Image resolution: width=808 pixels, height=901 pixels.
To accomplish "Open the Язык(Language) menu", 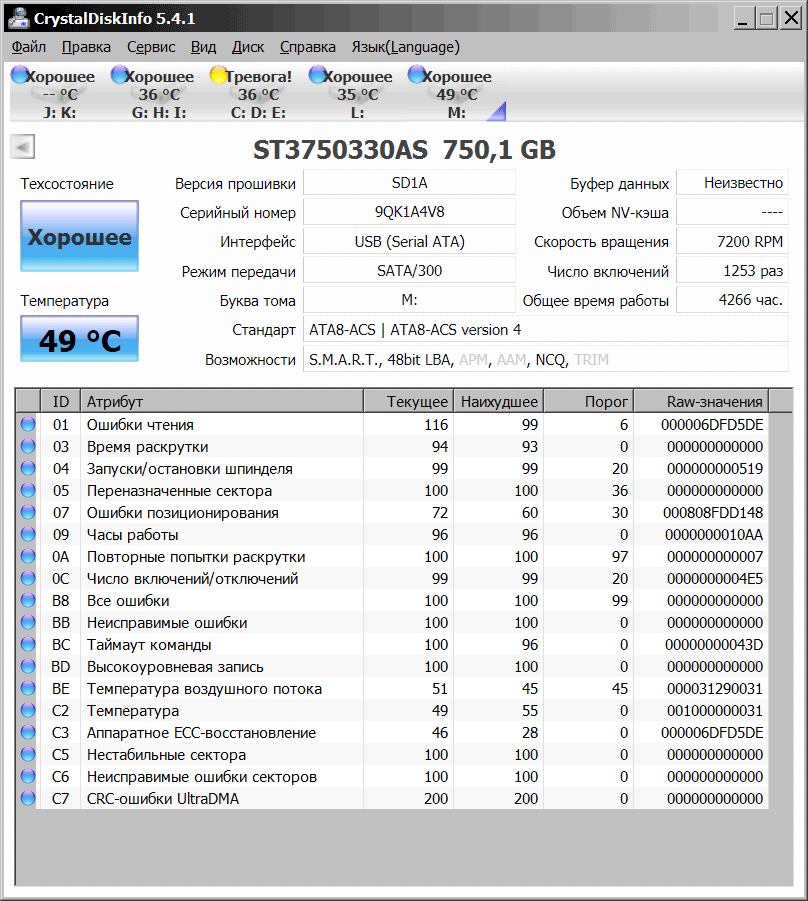I will tap(405, 47).
